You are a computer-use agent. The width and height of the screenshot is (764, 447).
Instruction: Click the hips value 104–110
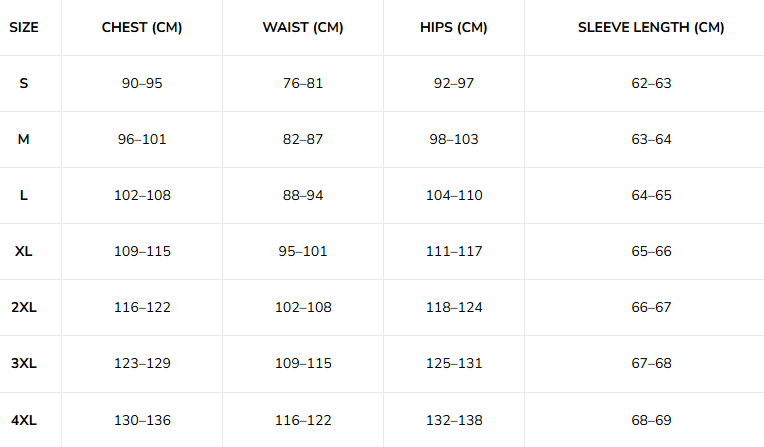[454, 195]
